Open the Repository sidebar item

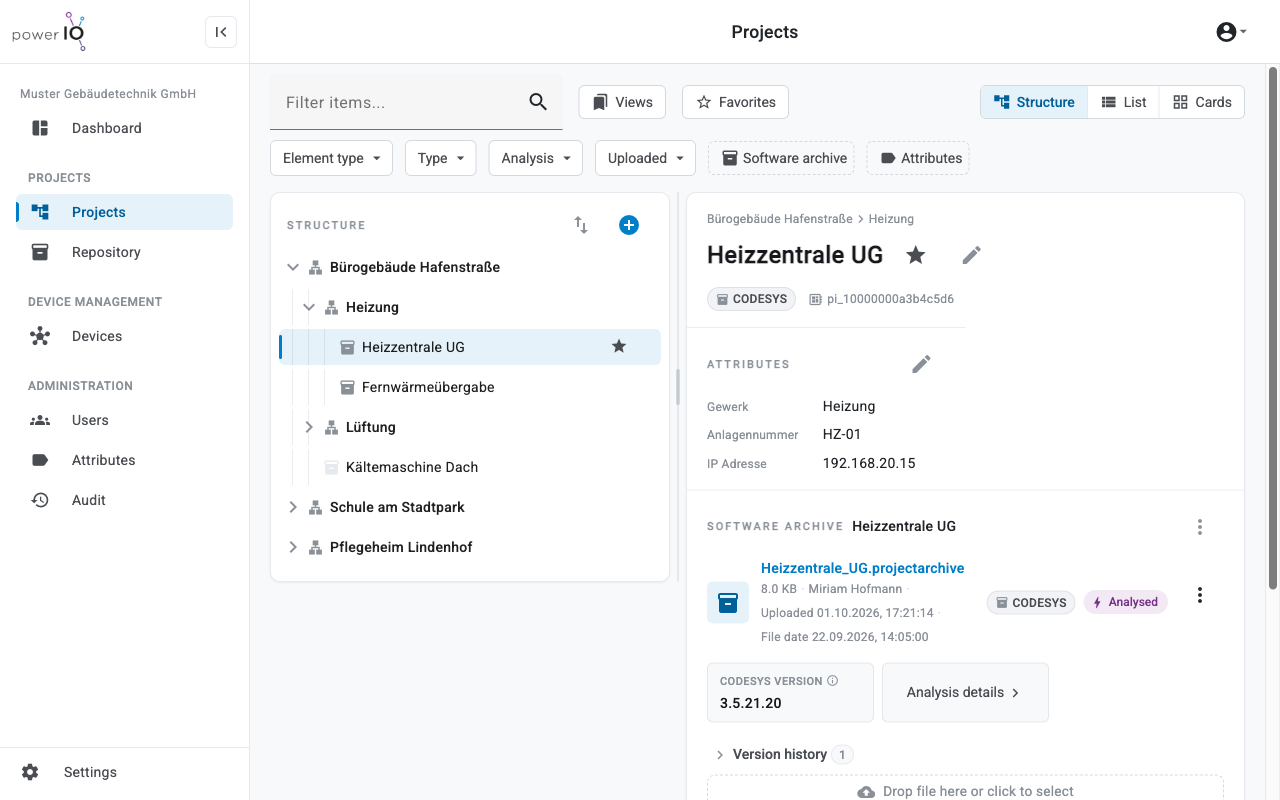tap(124, 252)
